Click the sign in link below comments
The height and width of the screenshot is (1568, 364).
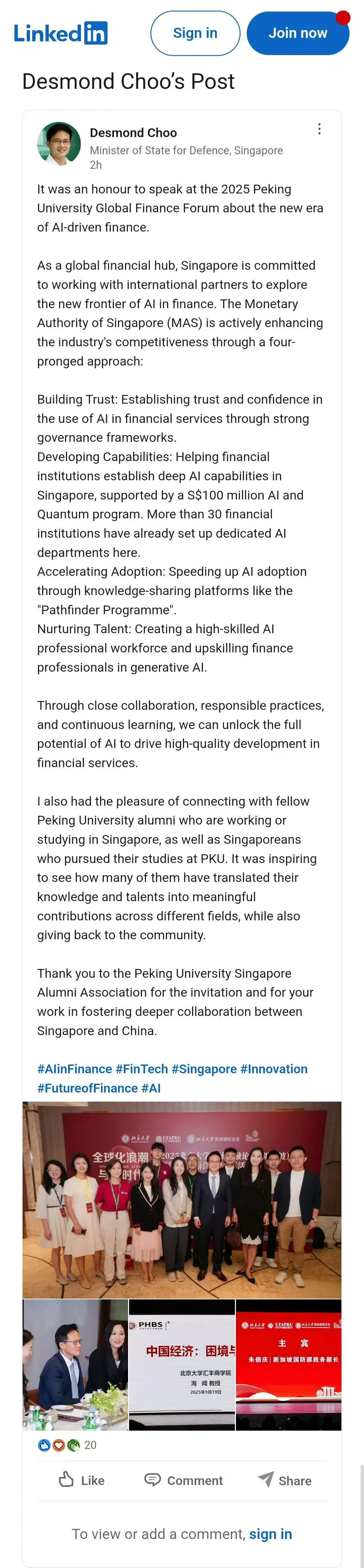click(270, 1534)
